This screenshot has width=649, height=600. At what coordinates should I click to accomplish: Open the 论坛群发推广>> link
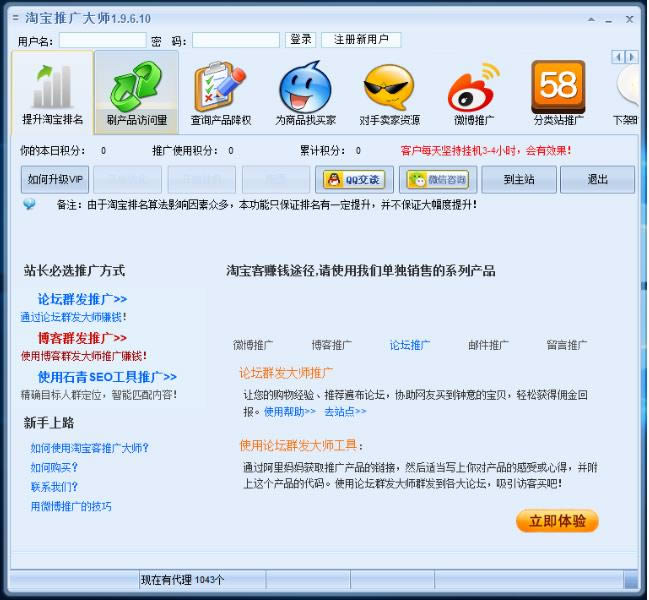[82, 299]
